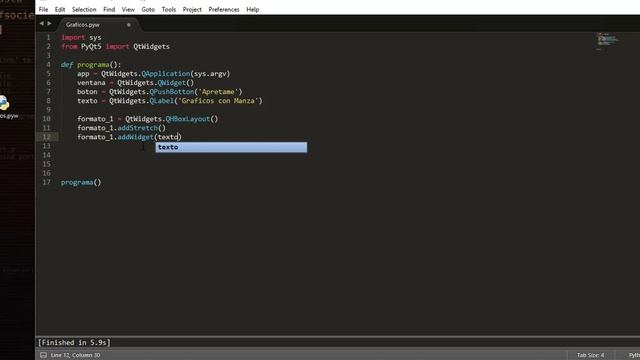Screen dimensions: 640x360
Task: Click 'Line 12, Column 30' status text
Action: [x=76, y=355]
